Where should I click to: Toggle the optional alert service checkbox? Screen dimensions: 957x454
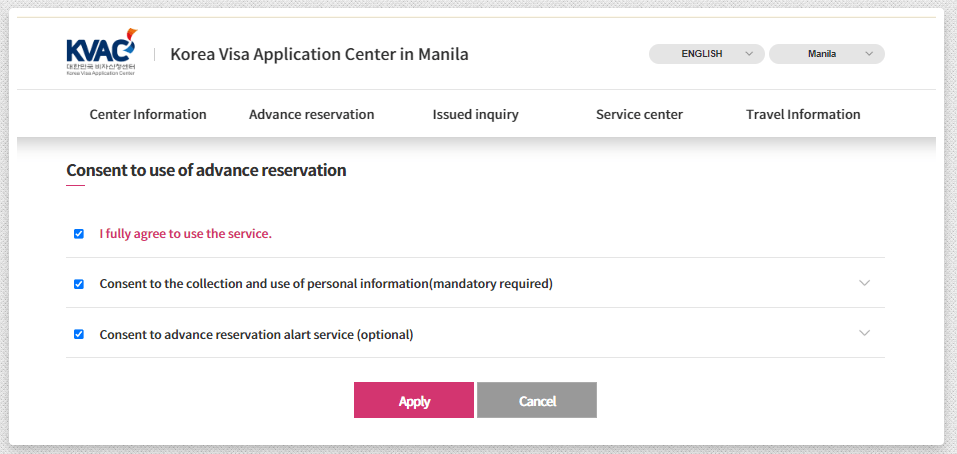coord(79,334)
